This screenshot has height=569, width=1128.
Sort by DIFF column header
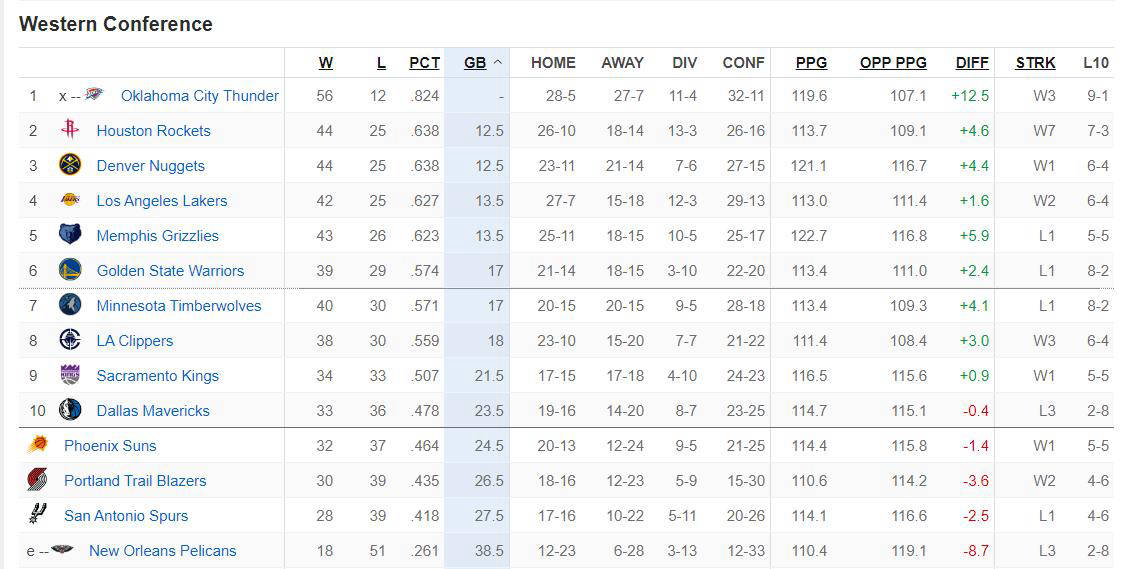point(972,63)
